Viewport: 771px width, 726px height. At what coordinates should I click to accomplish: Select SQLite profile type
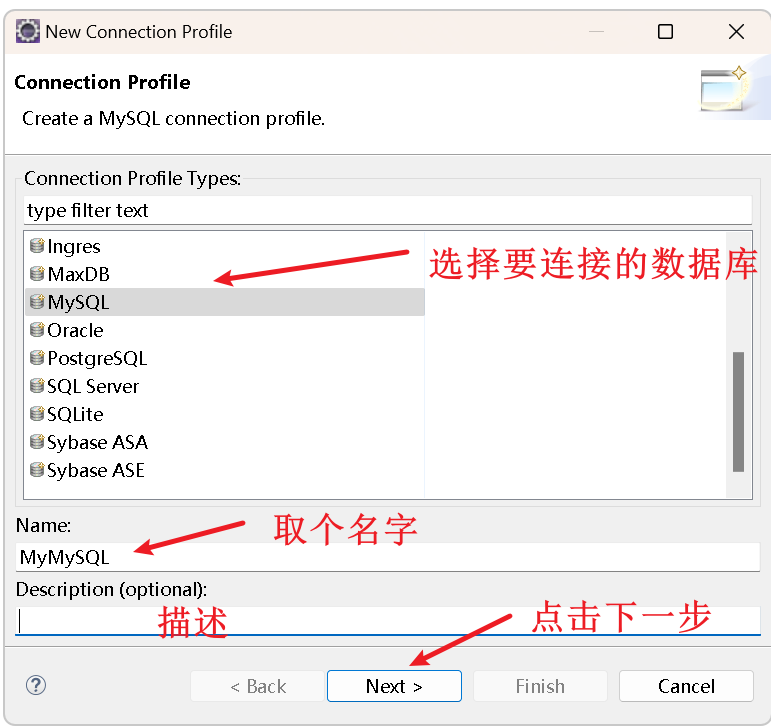tap(225, 414)
